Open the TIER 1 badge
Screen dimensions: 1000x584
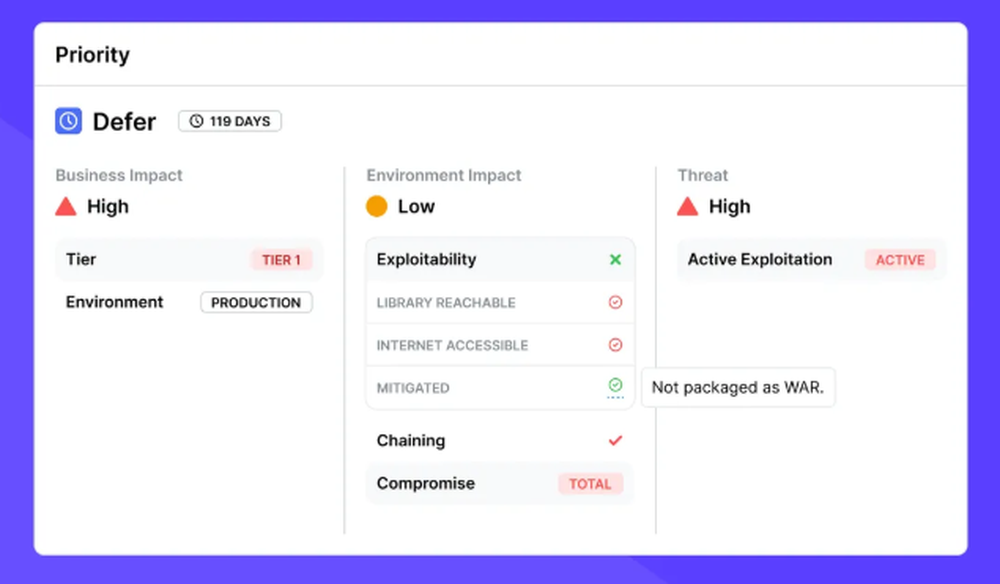pos(283,259)
